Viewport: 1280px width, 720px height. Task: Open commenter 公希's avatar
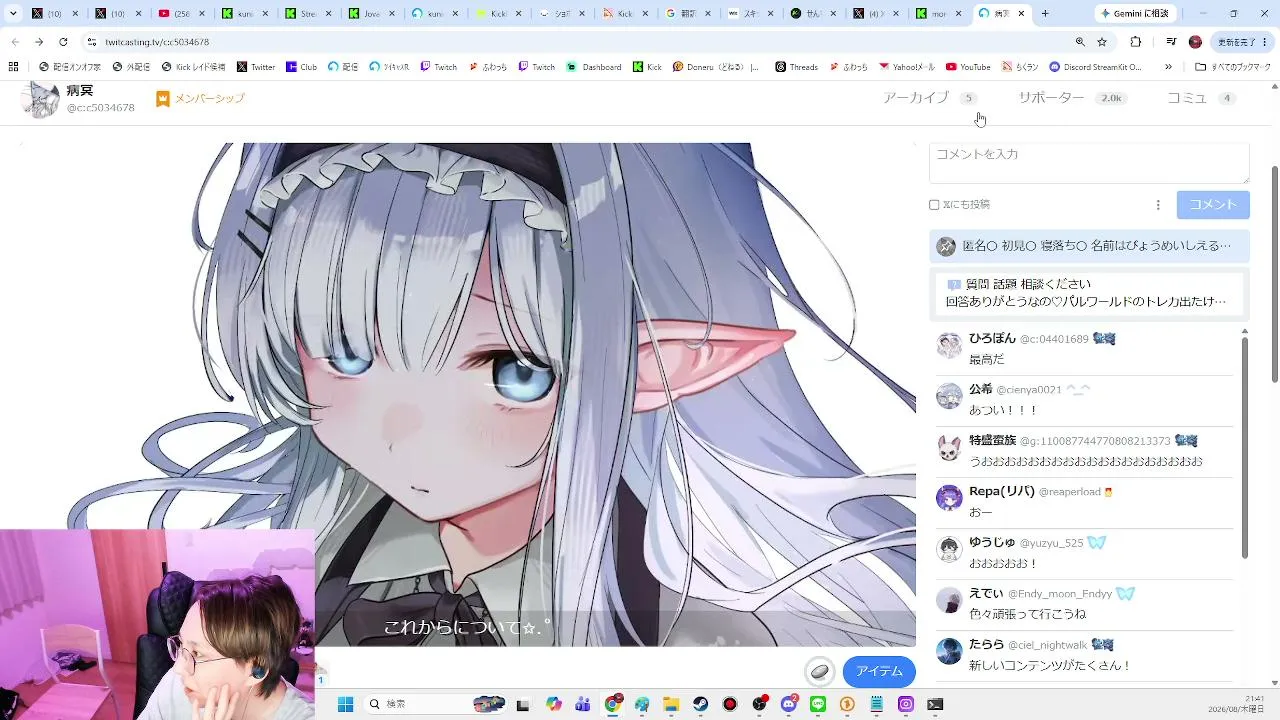coord(949,396)
